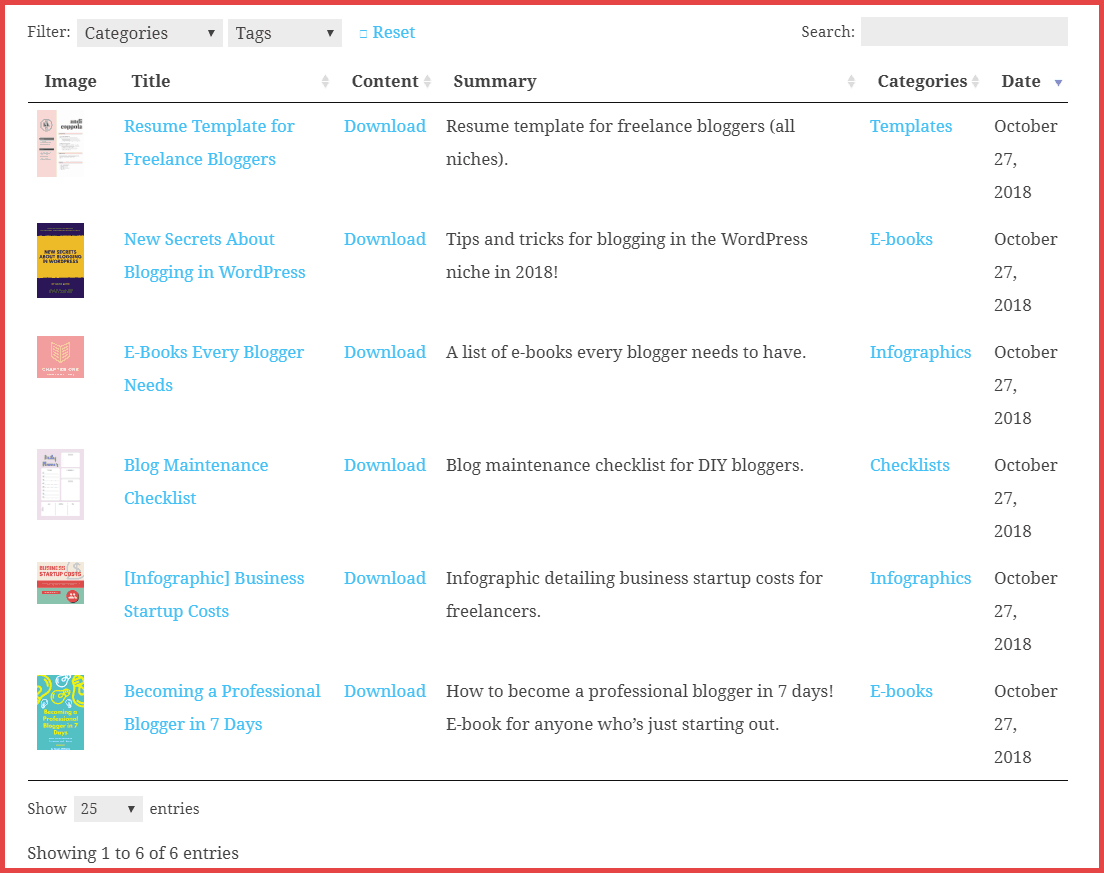The image size is (1104, 873).
Task: Open Becoming a Professional Blogger in 7 Days
Action: 222,708
